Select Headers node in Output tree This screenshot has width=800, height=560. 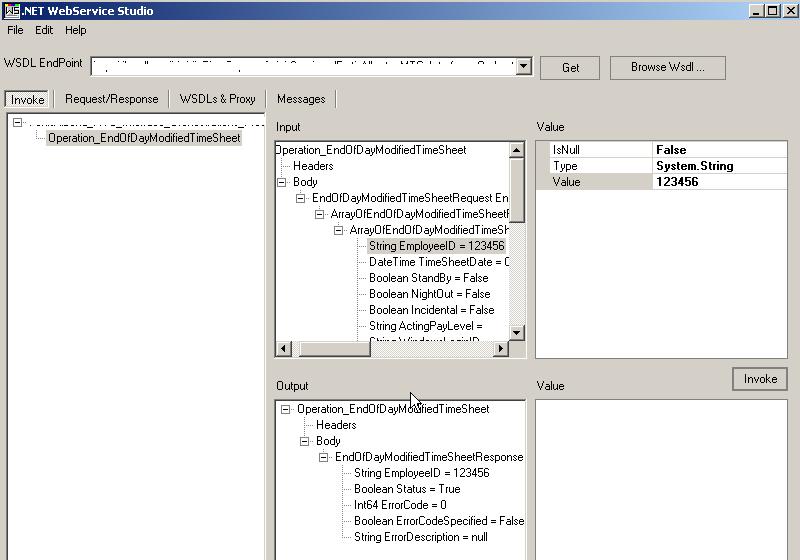coord(336,425)
